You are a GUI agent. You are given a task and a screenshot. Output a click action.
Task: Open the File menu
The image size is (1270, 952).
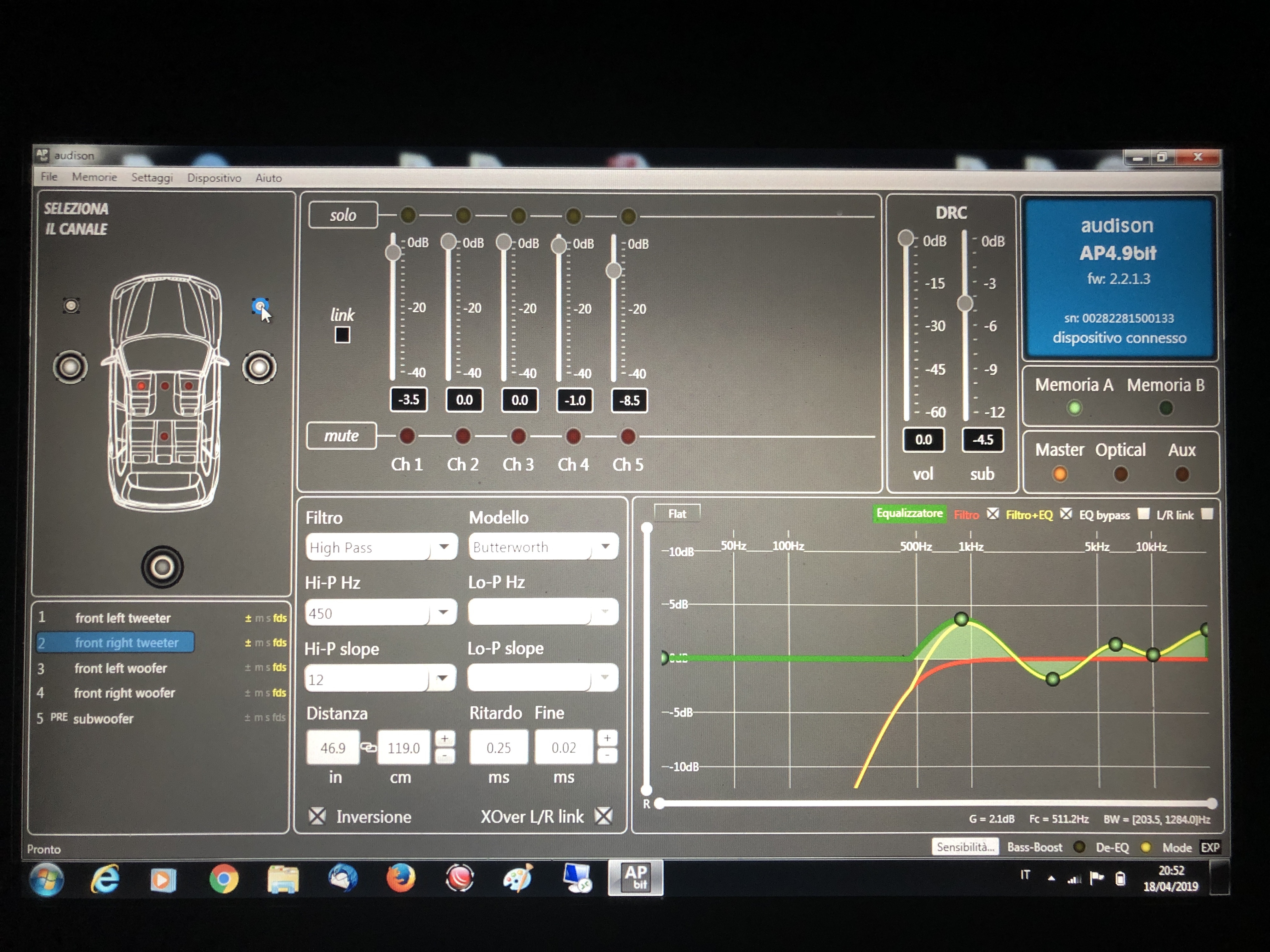(x=49, y=177)
